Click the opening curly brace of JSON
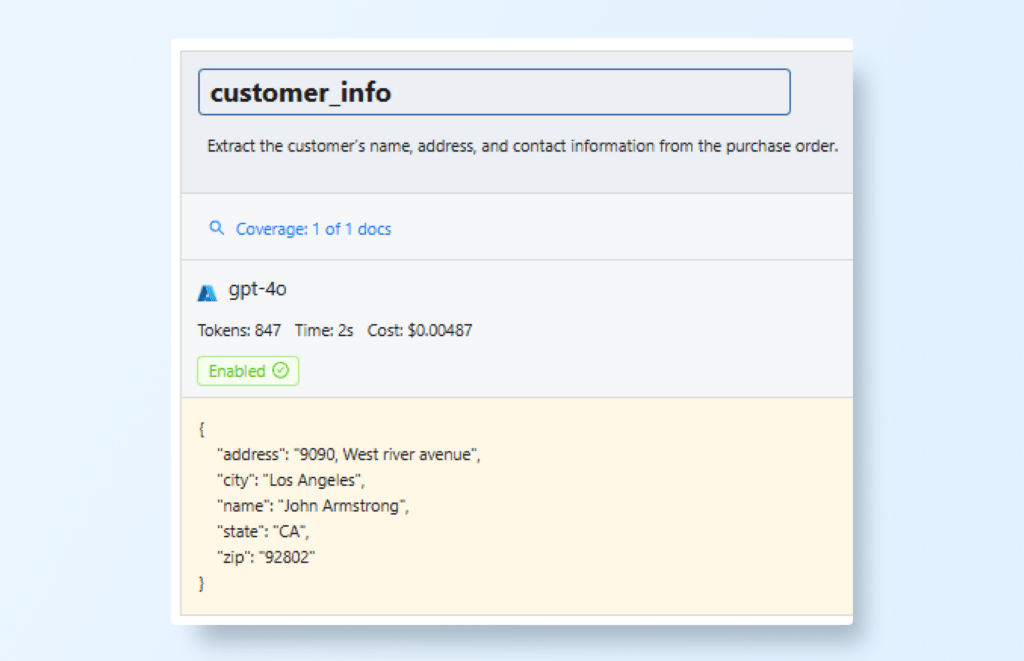1024x661 pixels. coord(202,429)
